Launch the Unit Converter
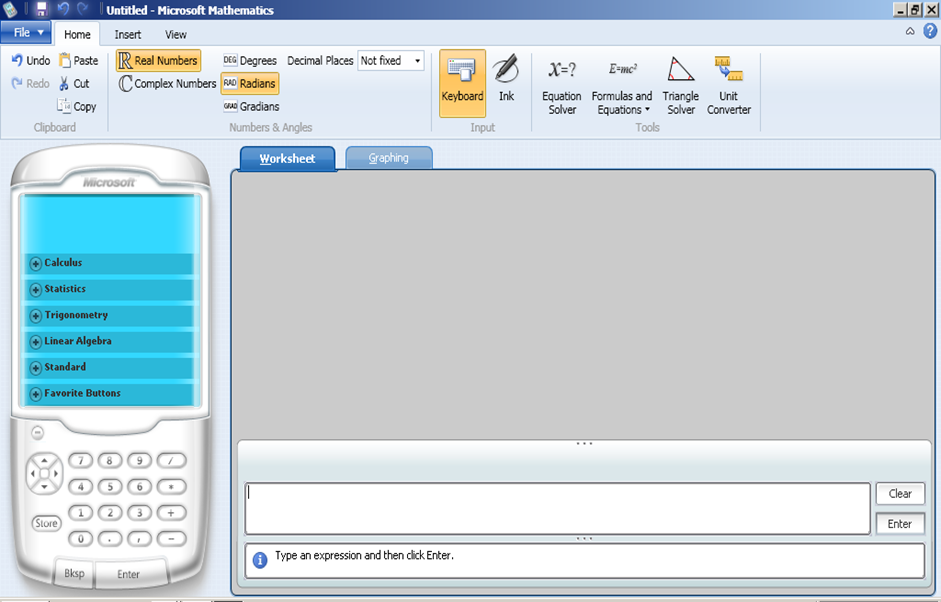The width and height of the screenshot is (941, 602). click(x=729, y=85)
